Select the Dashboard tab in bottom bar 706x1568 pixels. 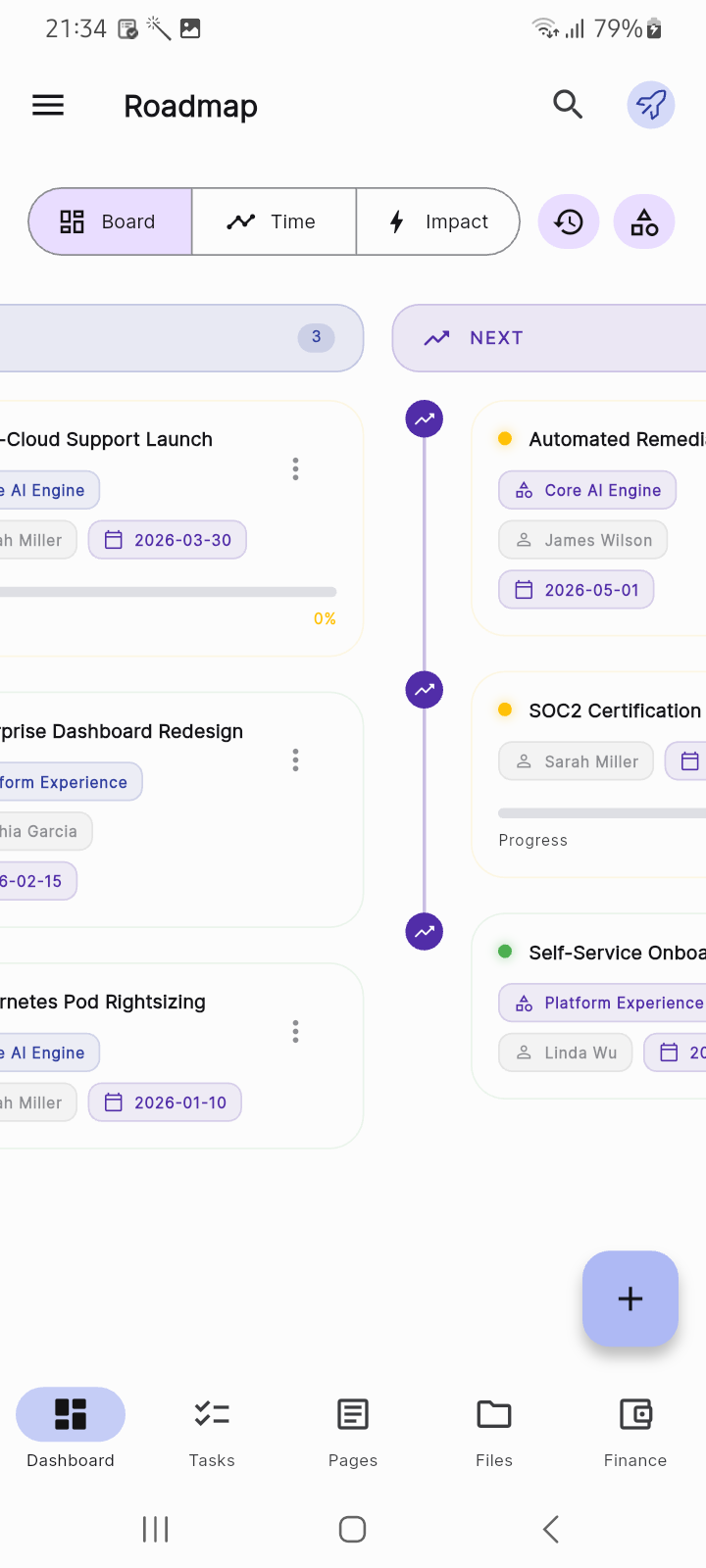click(x=70, y=1431)
